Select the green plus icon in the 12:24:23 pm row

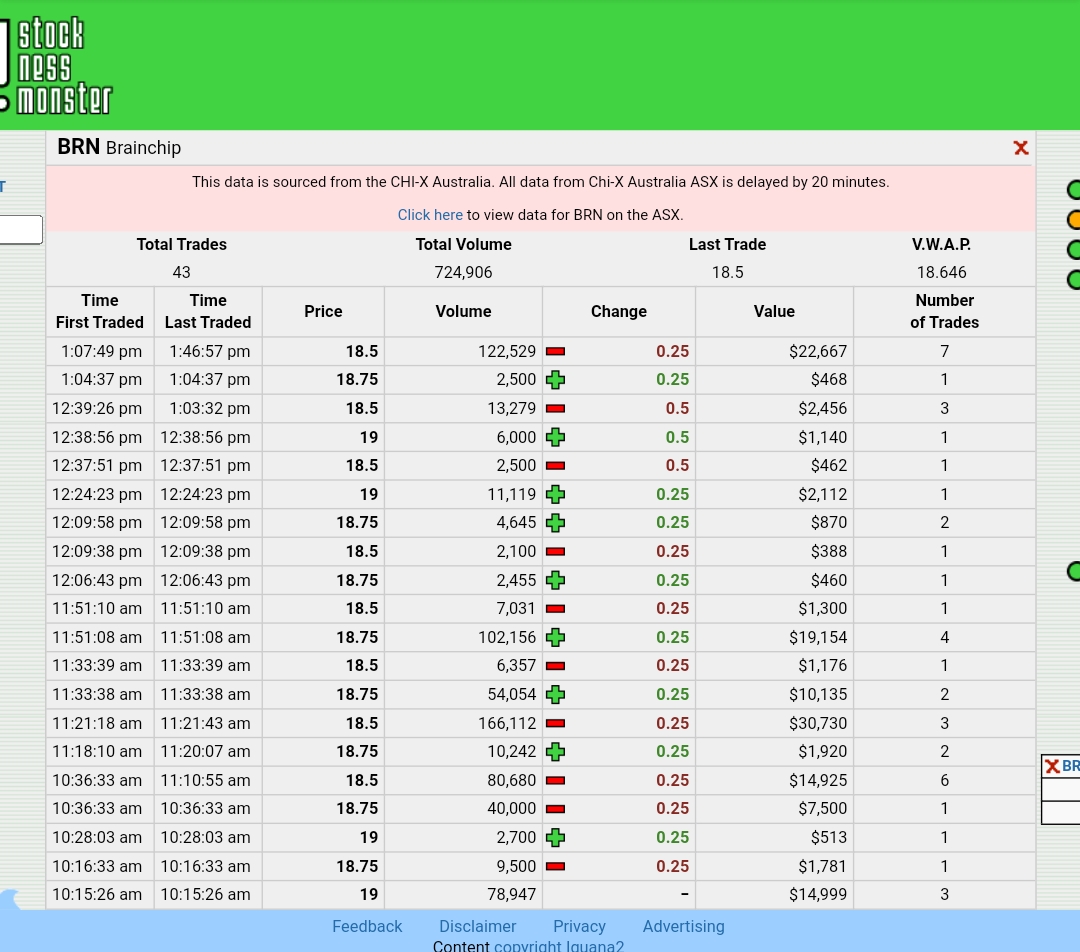click(555, 495)
